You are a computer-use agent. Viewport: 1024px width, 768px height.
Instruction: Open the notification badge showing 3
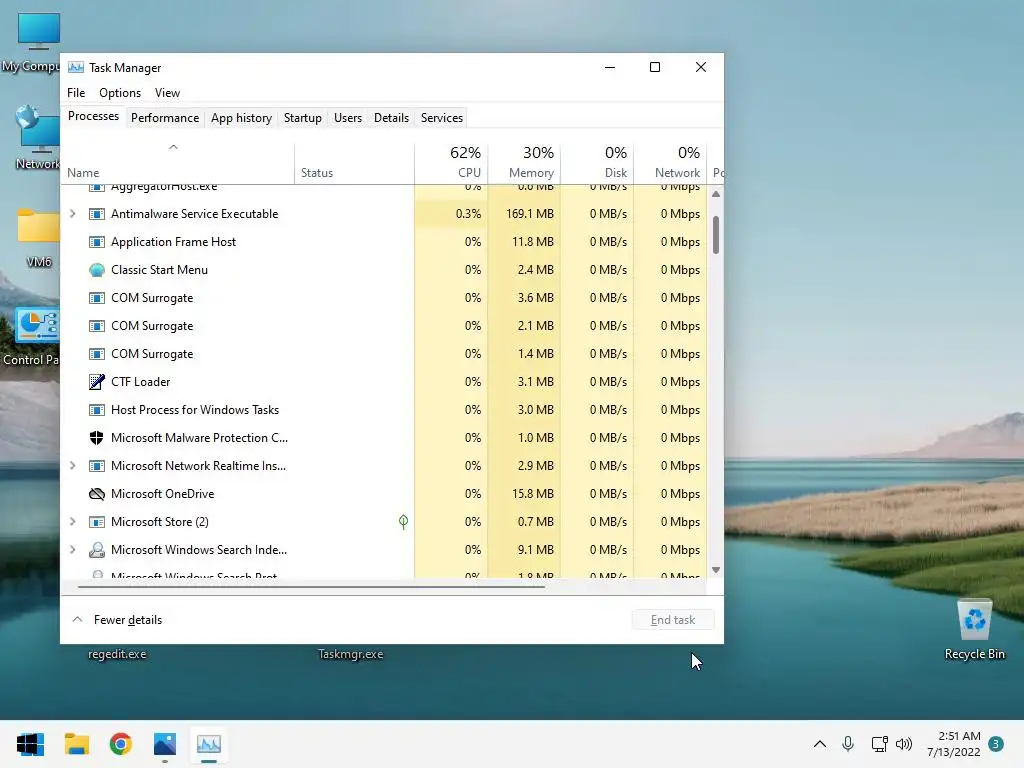[996, 743]
